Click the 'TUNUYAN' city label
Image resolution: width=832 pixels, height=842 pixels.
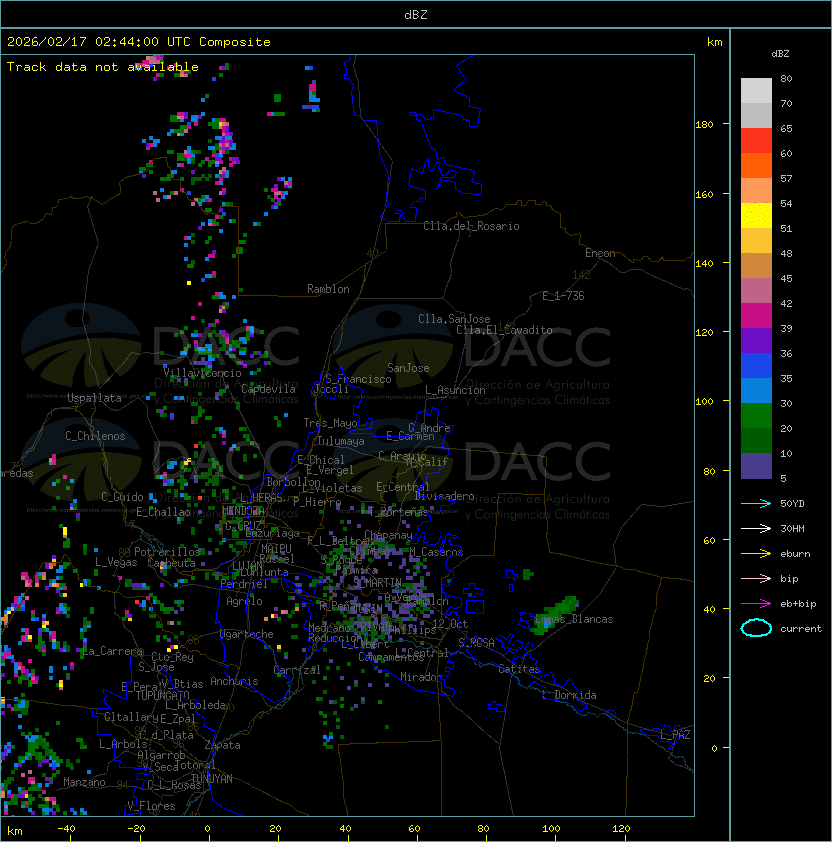[212, 779]
